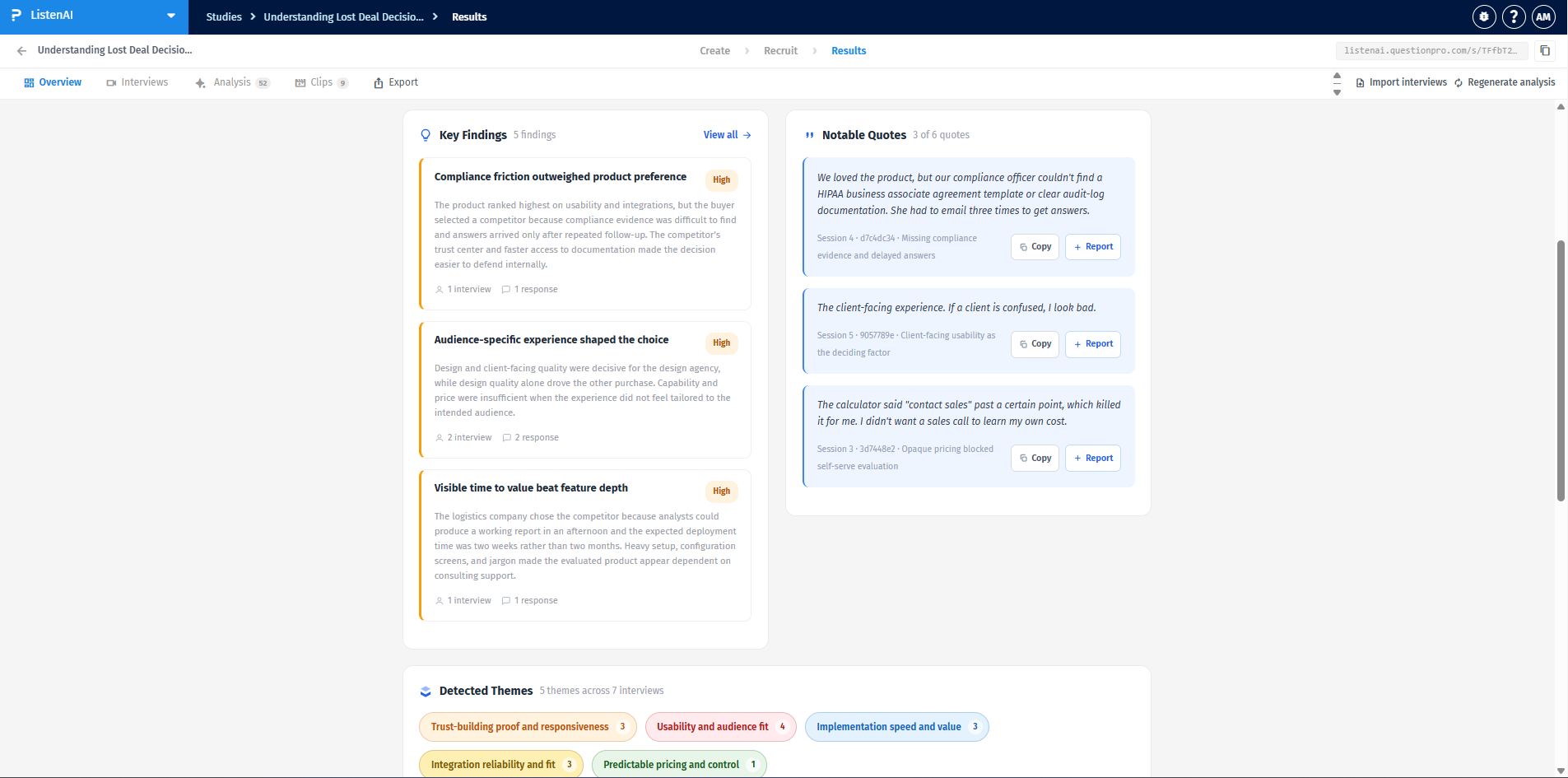Image resolution: width=1568 pixels, height=778 pixels.
Task: Copy the contact sales calculator quote
Action: 1035,459
